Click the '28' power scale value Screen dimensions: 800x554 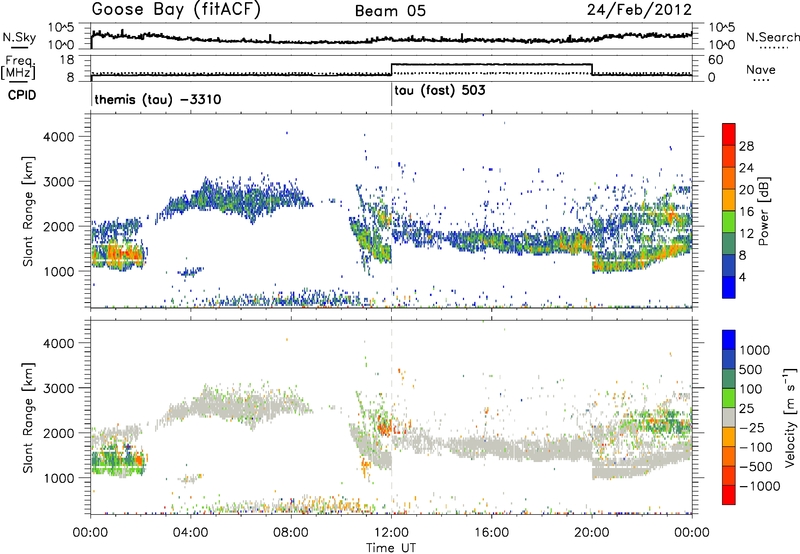[x=746, y=146]
